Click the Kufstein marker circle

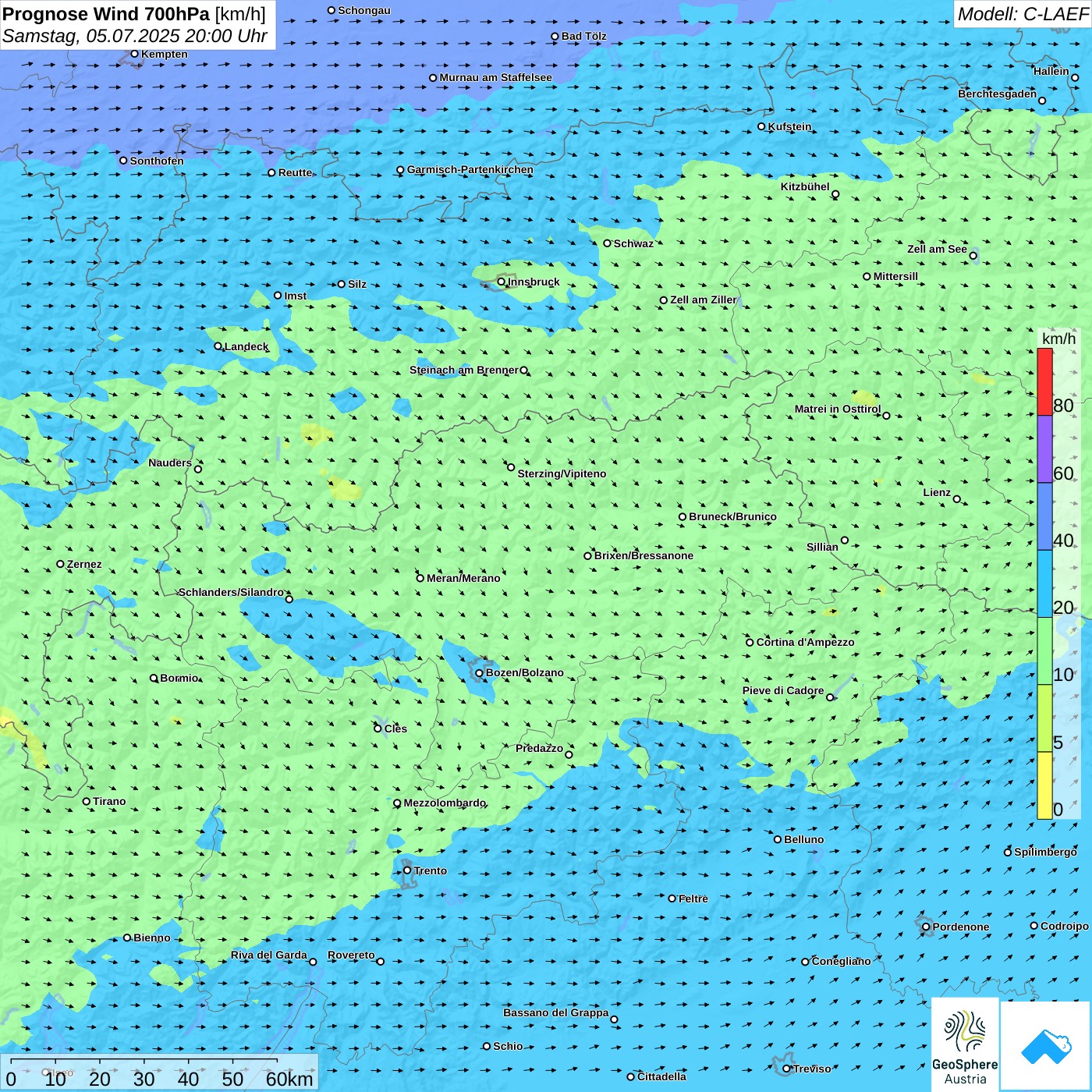762,126
